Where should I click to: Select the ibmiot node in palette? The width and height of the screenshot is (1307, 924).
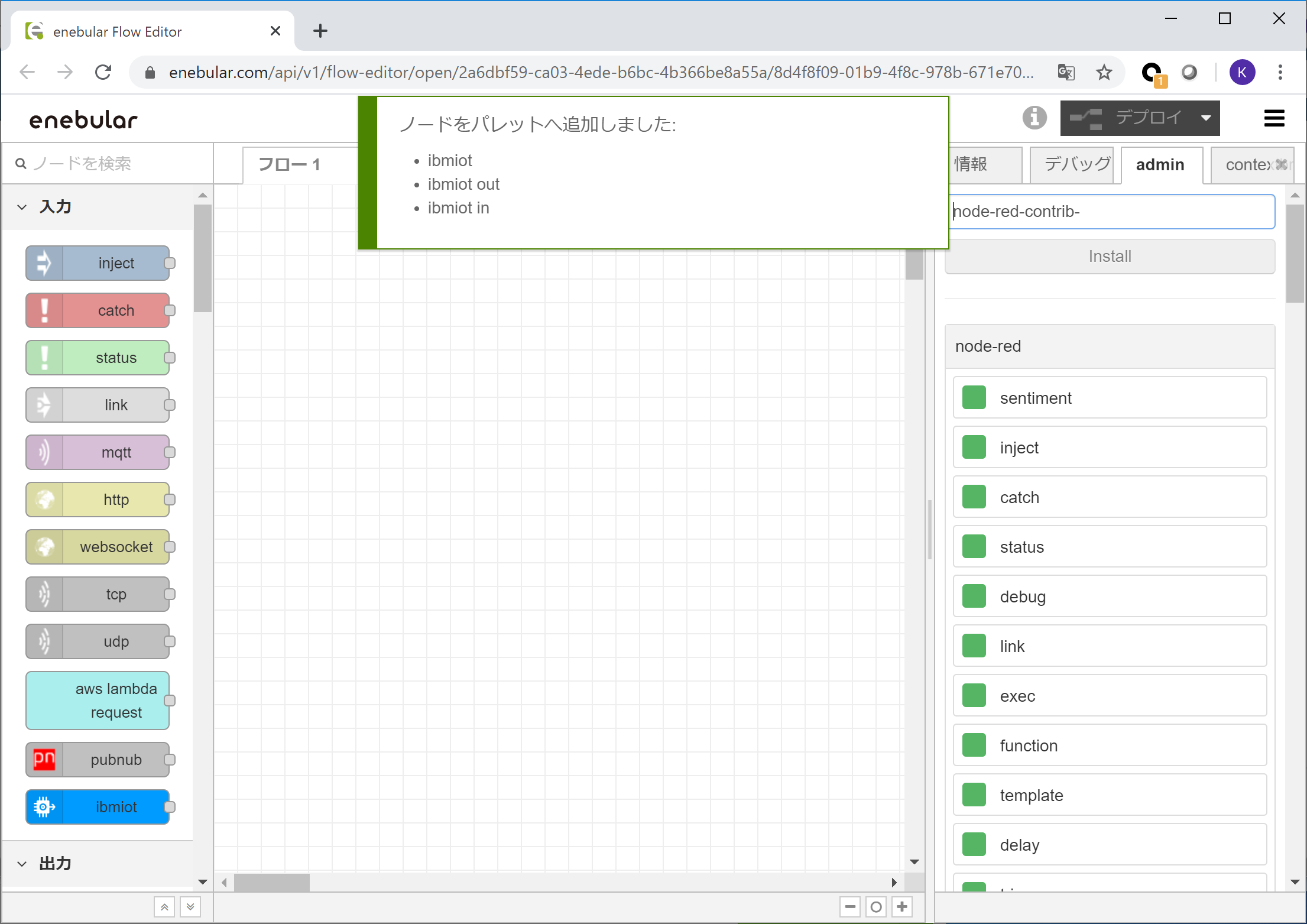[98, 807]
